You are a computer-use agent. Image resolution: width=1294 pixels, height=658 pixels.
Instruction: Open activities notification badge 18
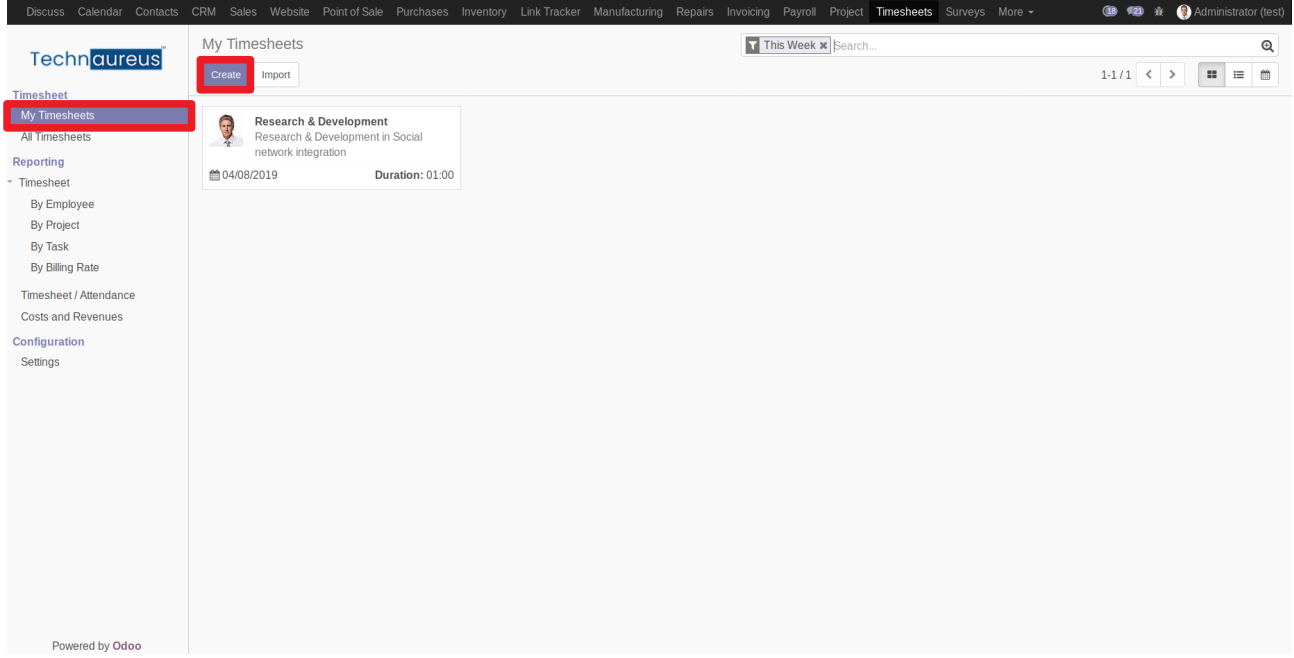1109,12
